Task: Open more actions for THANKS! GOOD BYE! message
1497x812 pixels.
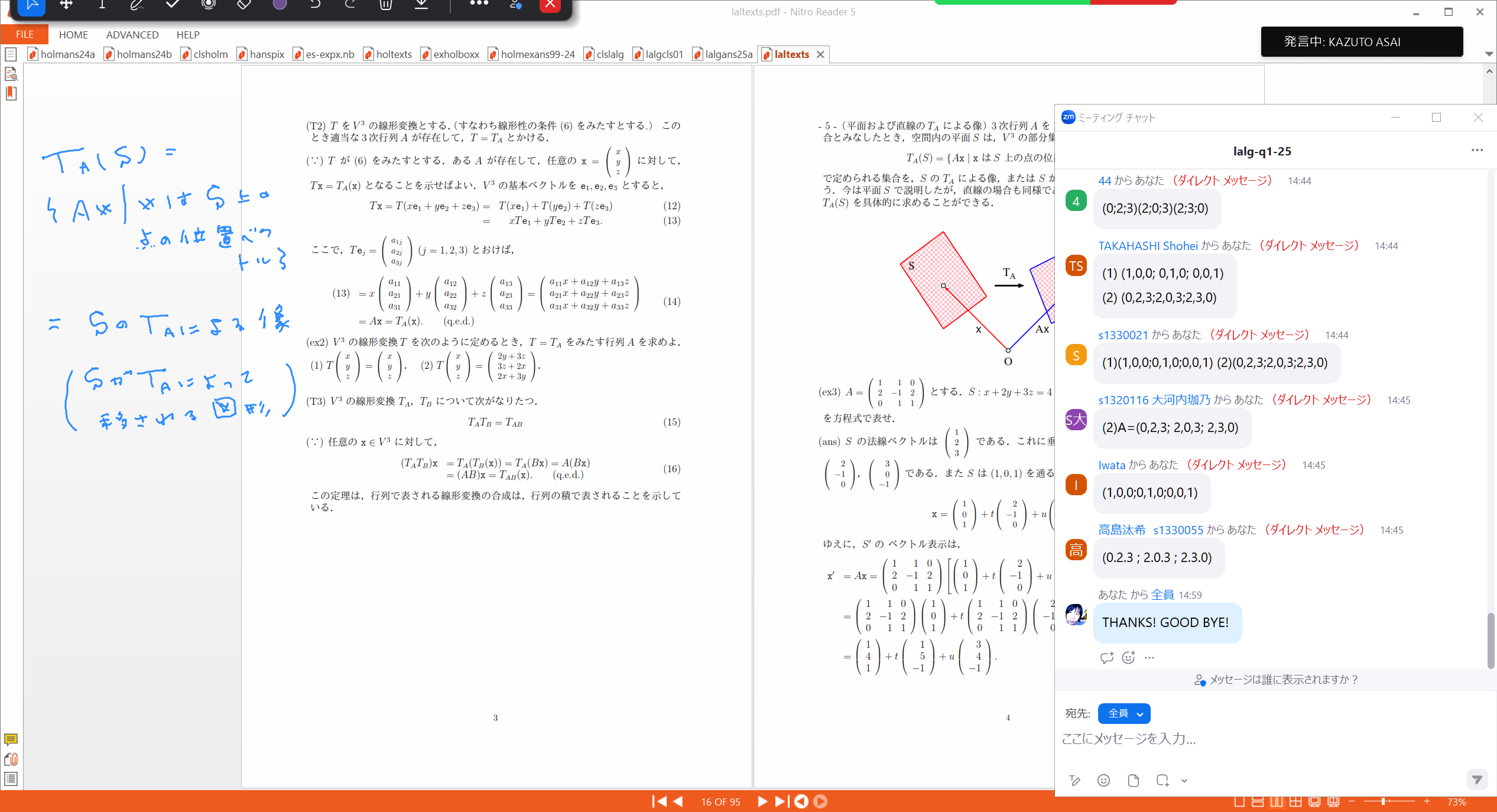Action: pos(1149,657)
